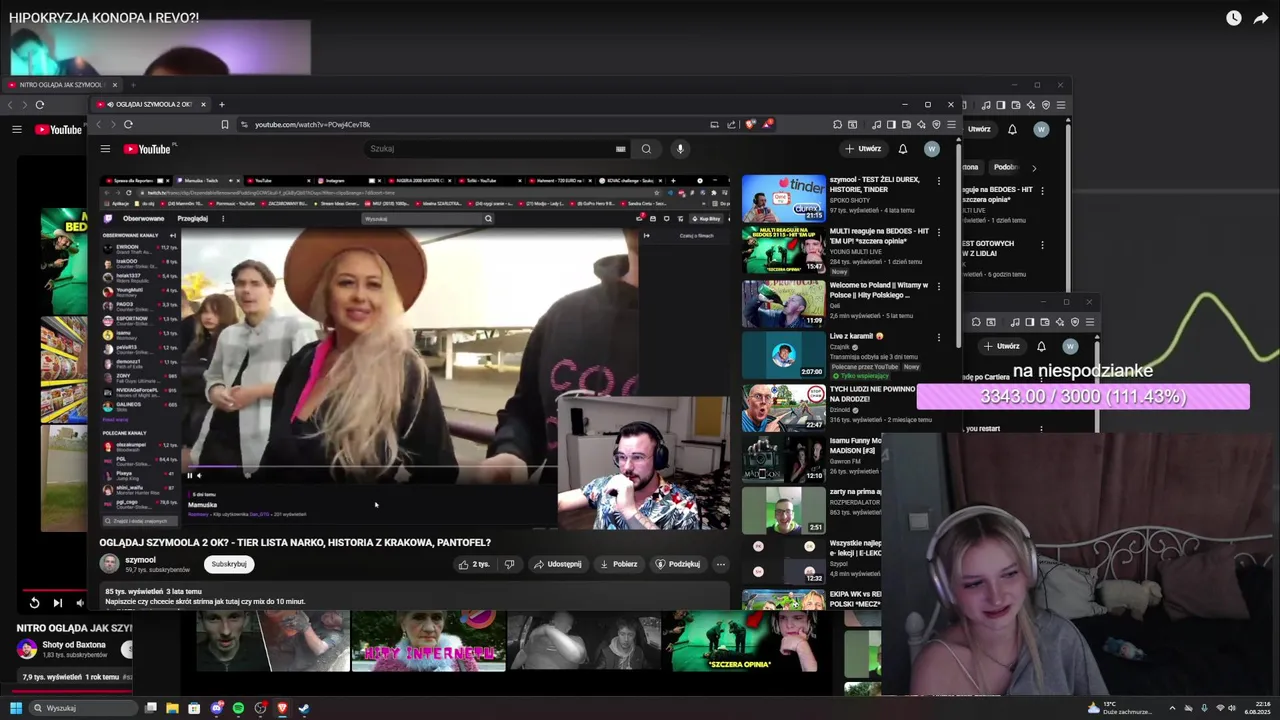
Task: Click share arrow atop outer video player
Action: tap(1260, 18)
